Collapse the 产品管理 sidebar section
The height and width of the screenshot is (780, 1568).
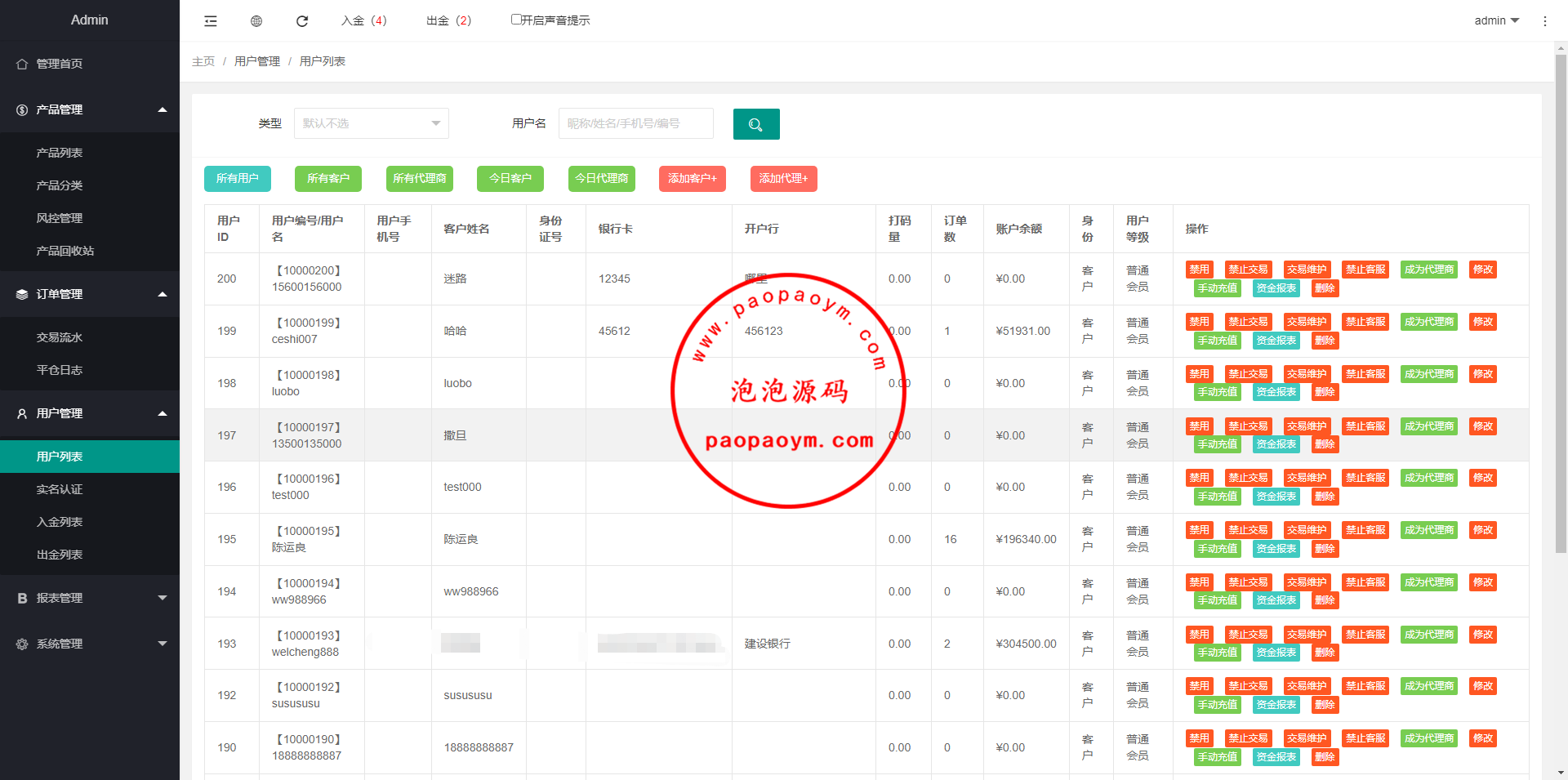[x=90, y=109]
